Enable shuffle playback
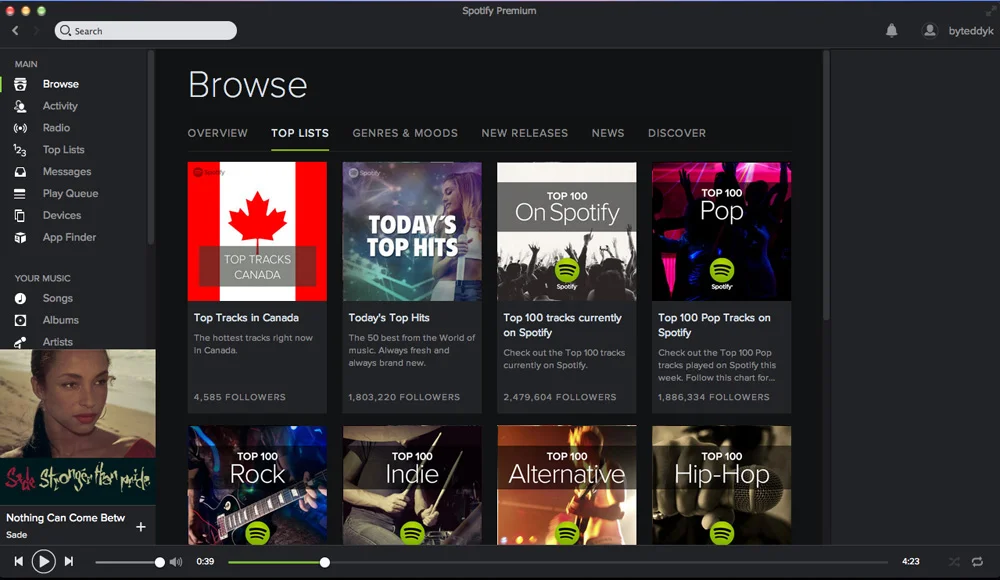This screenshot has height=580, width=1000. (x=952, y=562)
